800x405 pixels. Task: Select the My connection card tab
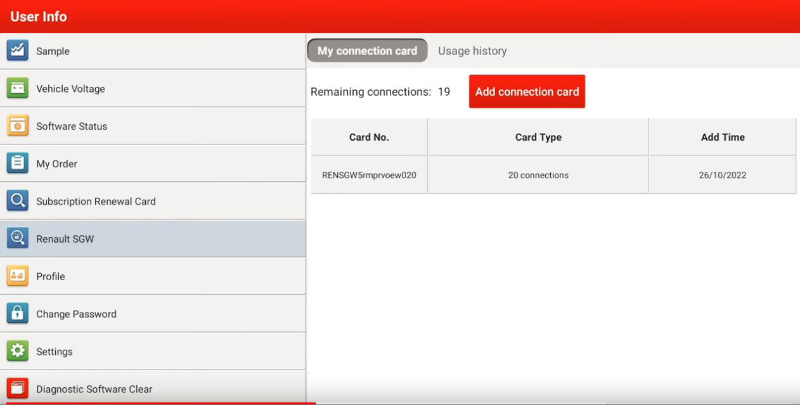(x=367, y=51)
